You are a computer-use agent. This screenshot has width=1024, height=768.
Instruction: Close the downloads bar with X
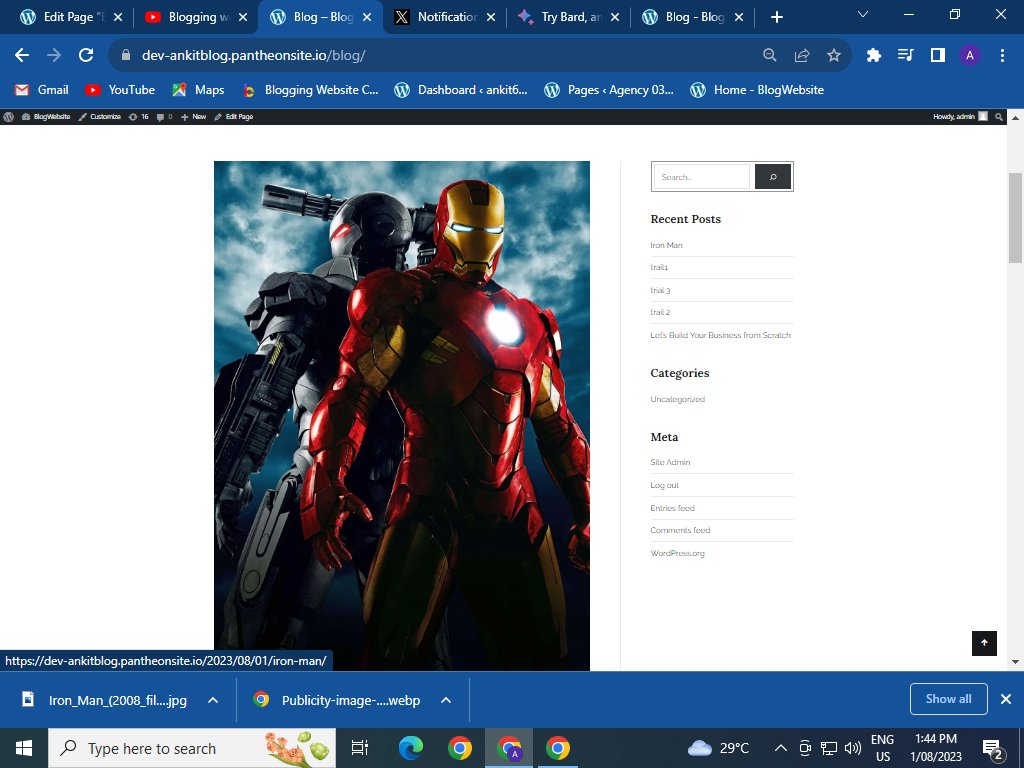click(x=1006, y=699)
